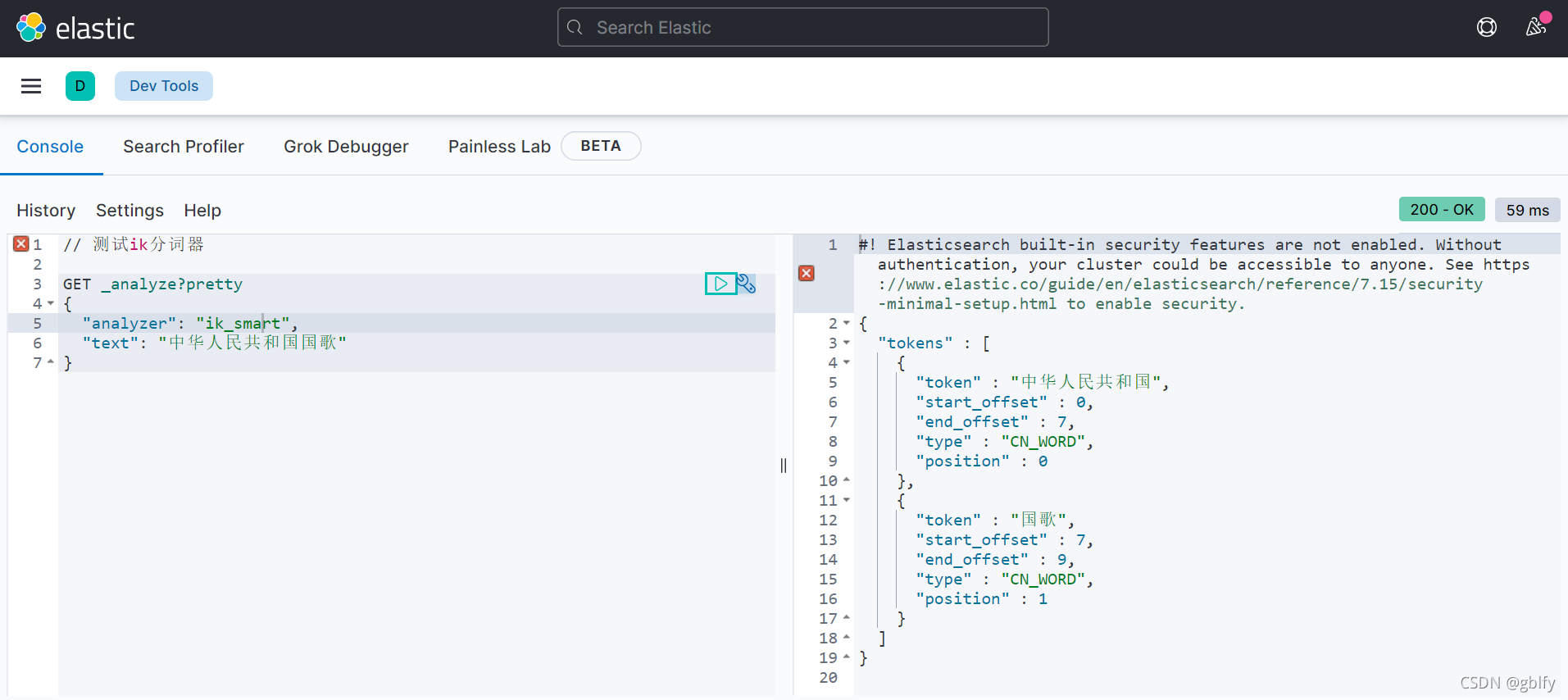Click the BETA badge
Screen dimensions: 1568x700
(x=601, y=146)
